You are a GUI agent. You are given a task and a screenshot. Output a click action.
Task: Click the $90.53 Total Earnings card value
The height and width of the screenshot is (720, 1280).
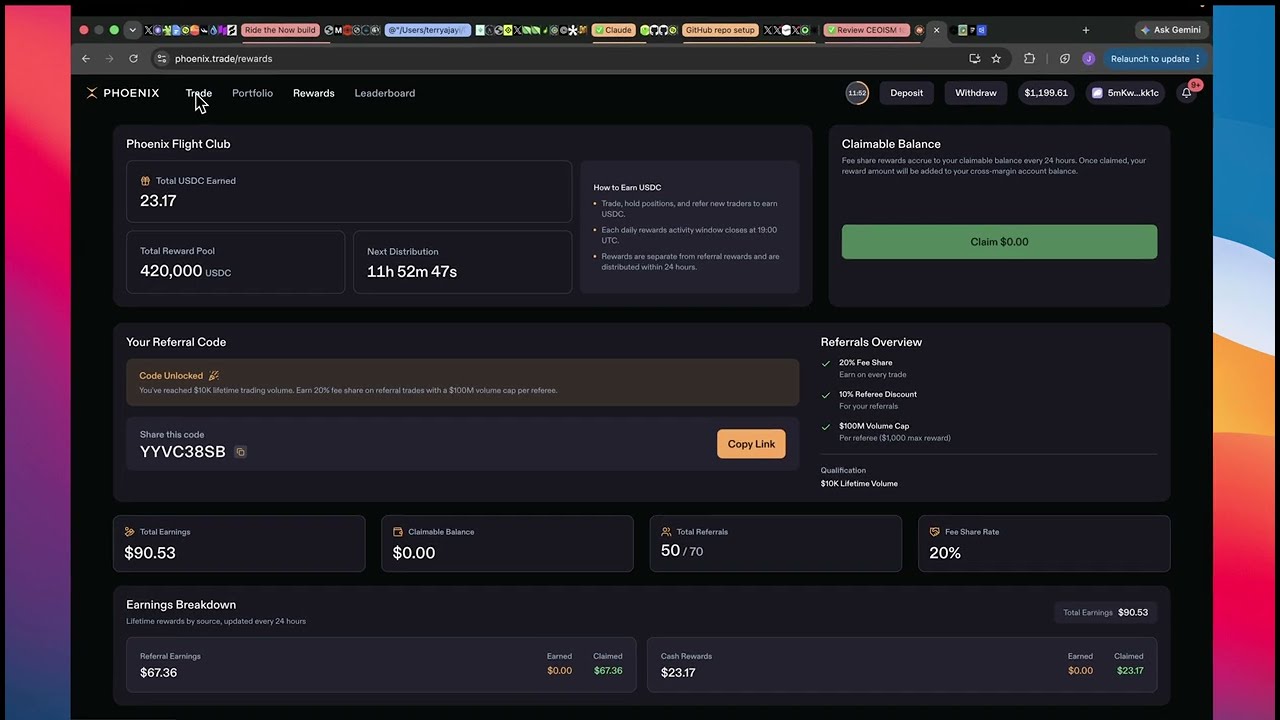[x=150, y=553]
